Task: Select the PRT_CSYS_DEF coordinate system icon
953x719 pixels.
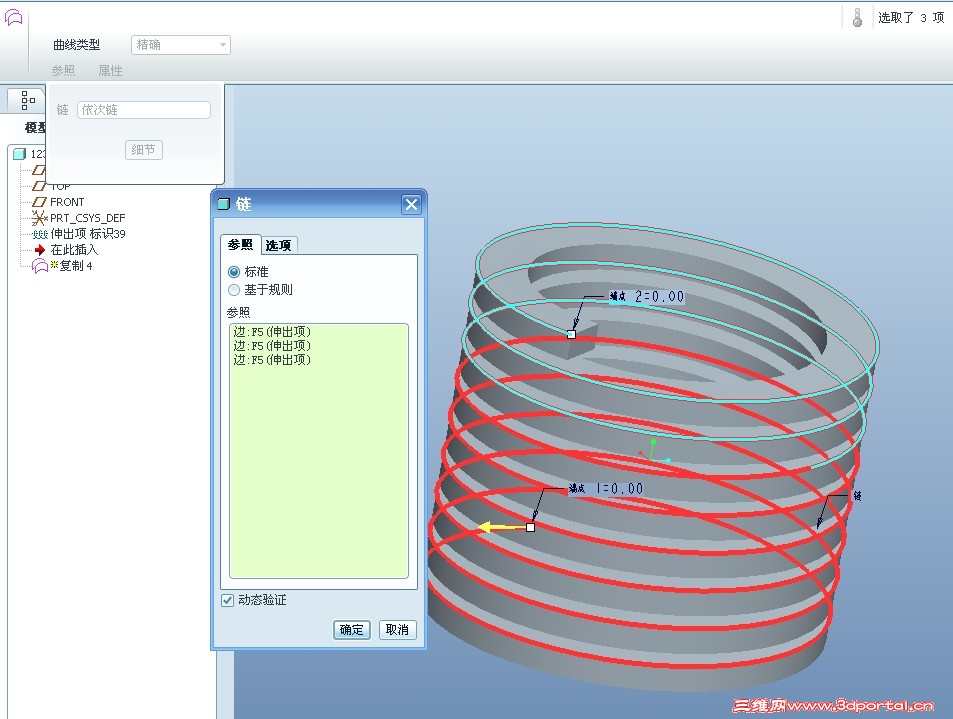Action: pos(40,218)
